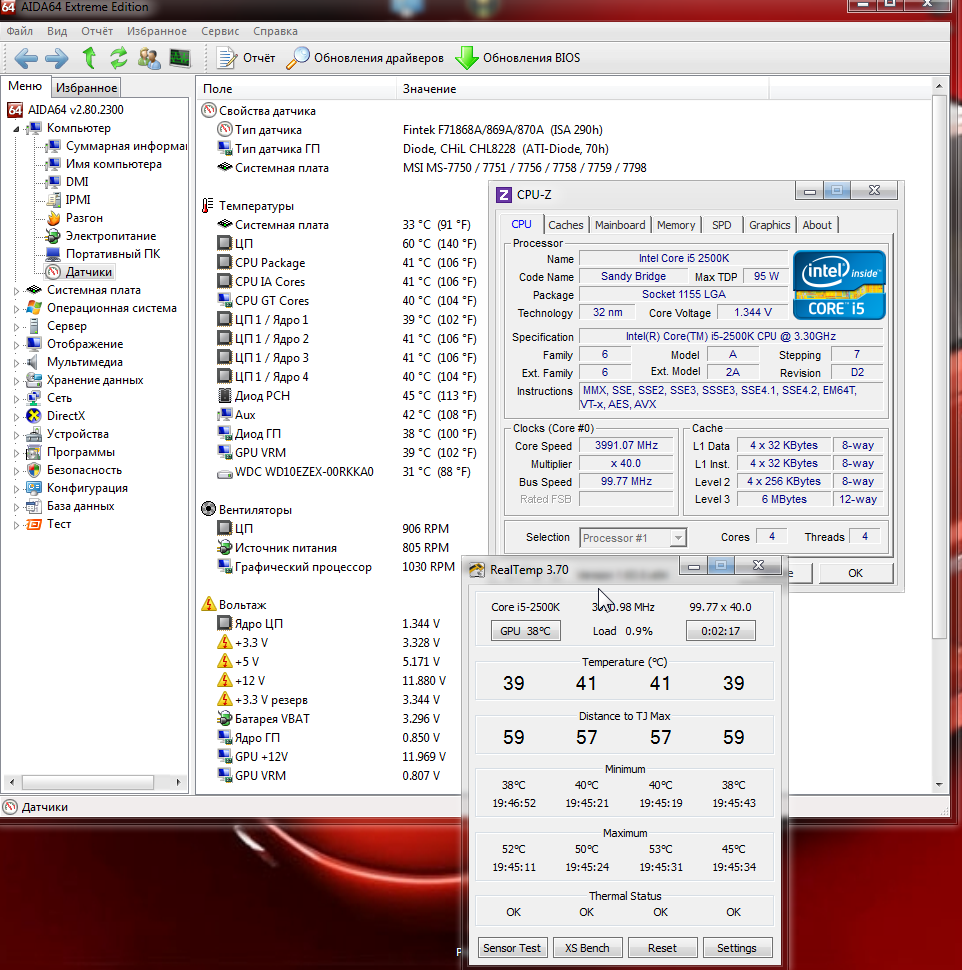962x970 pixels.
Task: Open the Сервис menu
Action: point(220,32)
